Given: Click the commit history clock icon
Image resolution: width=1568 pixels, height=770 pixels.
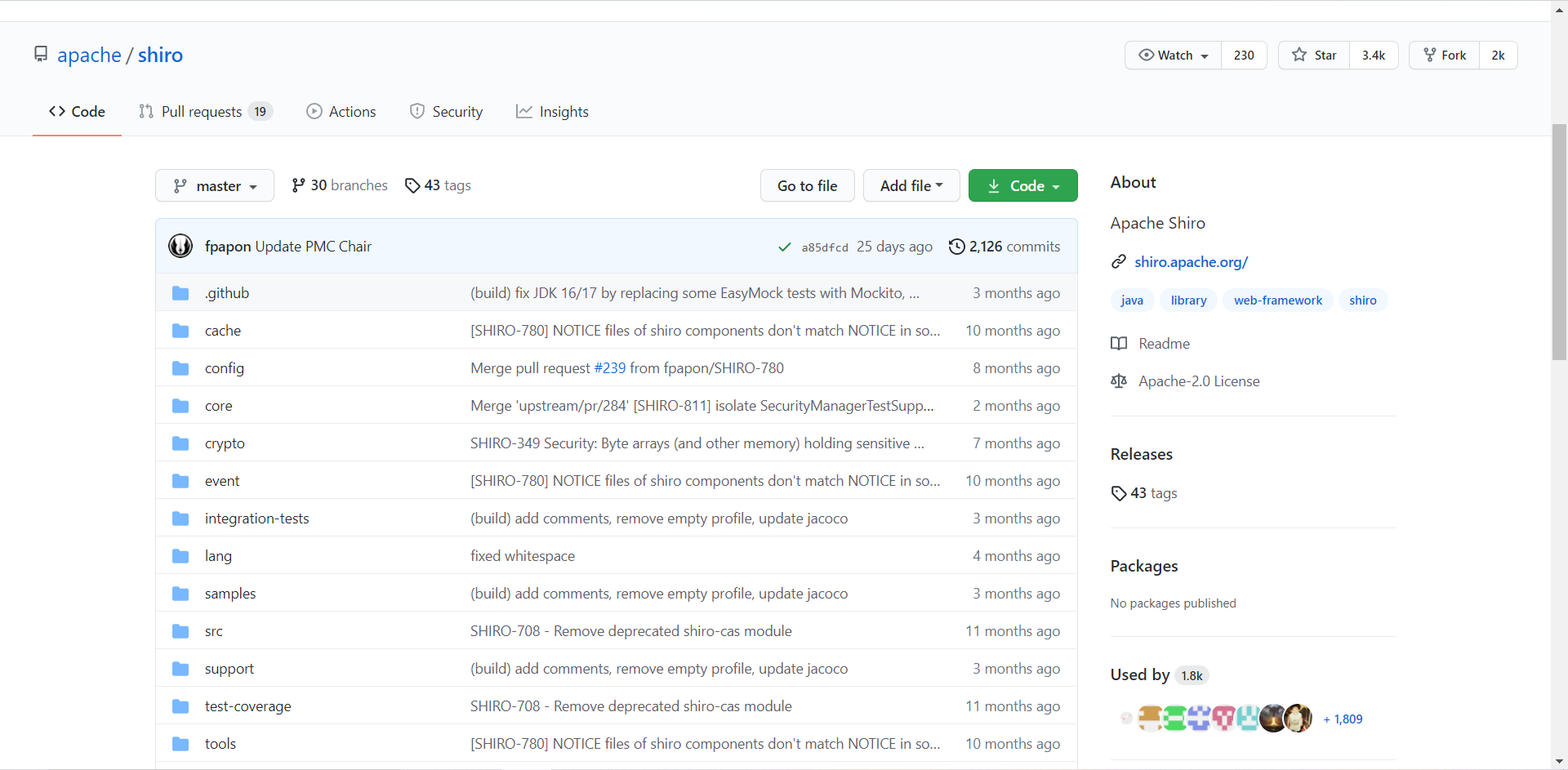Looking at the screenshot, I should [x=956, y=247].
